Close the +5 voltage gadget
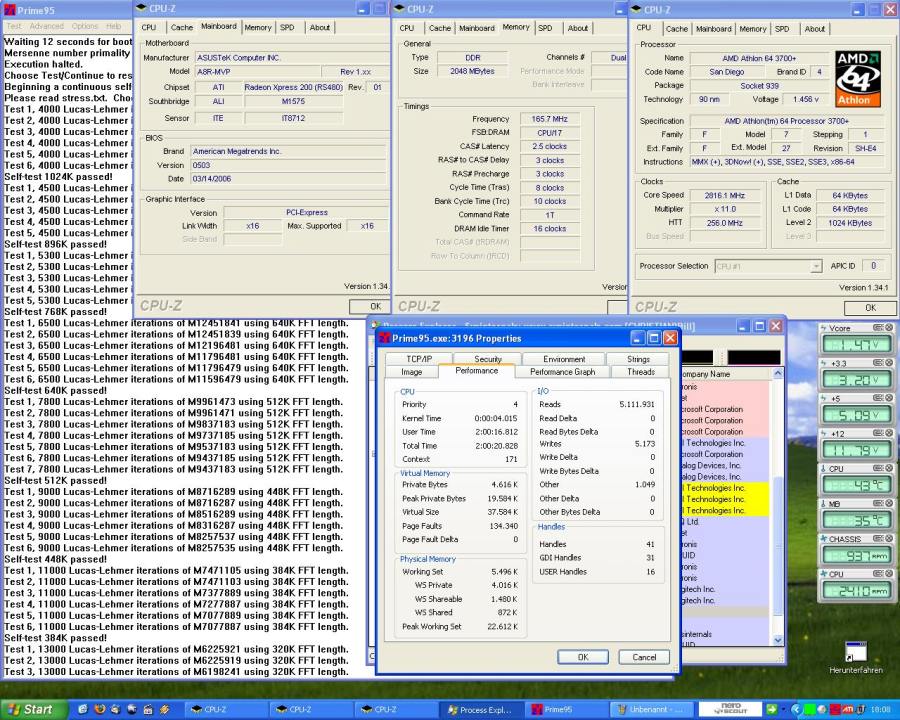 (x=889, y=398)
